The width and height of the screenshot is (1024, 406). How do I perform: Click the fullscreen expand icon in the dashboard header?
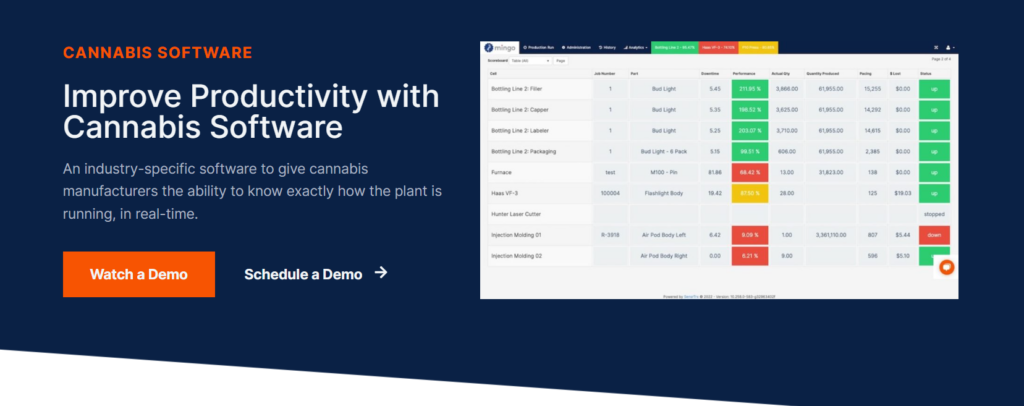pyautogui.click(x=936, y=47)
